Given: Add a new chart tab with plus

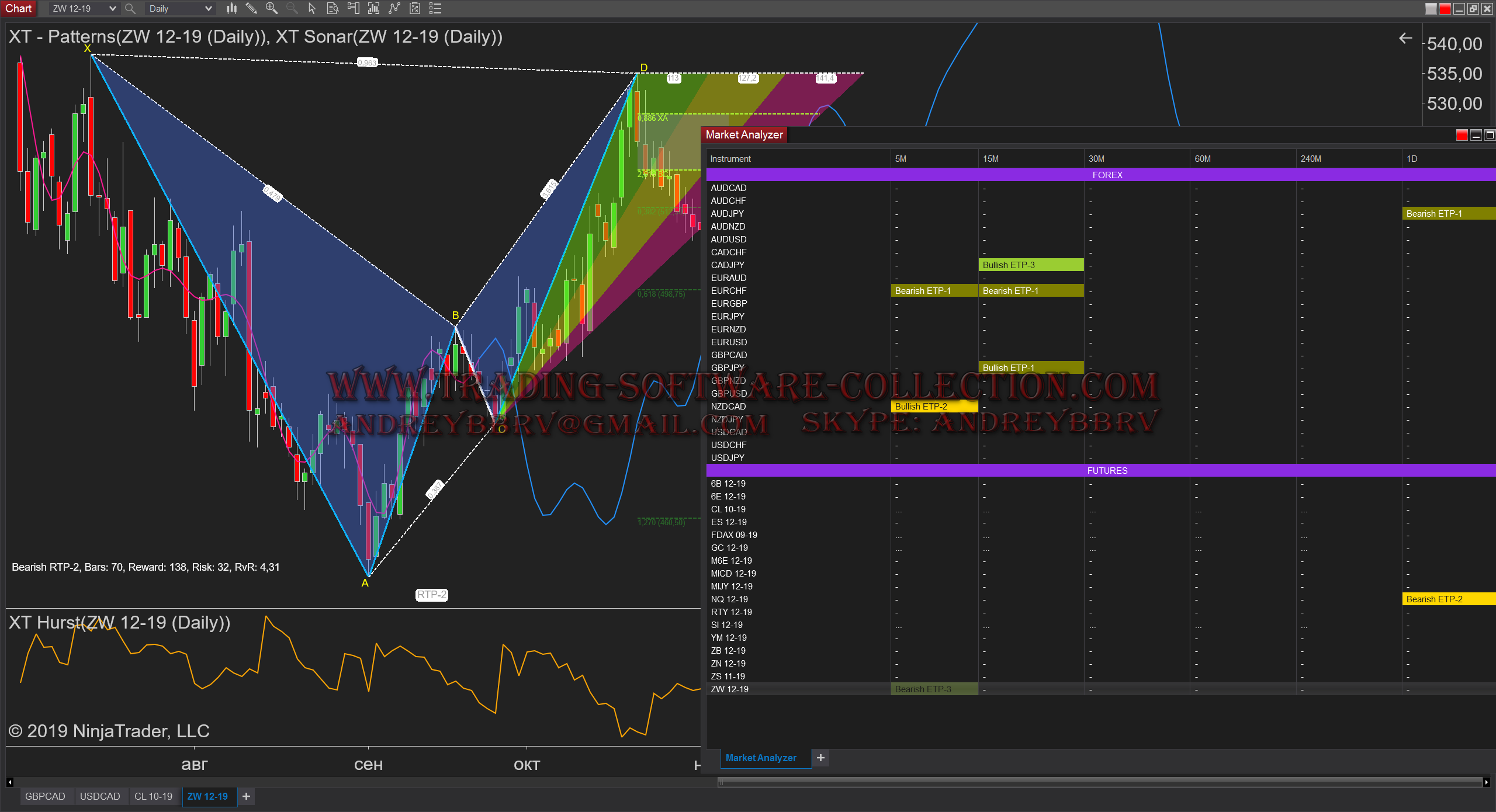Looking at the screenshot, I should 247,796.
